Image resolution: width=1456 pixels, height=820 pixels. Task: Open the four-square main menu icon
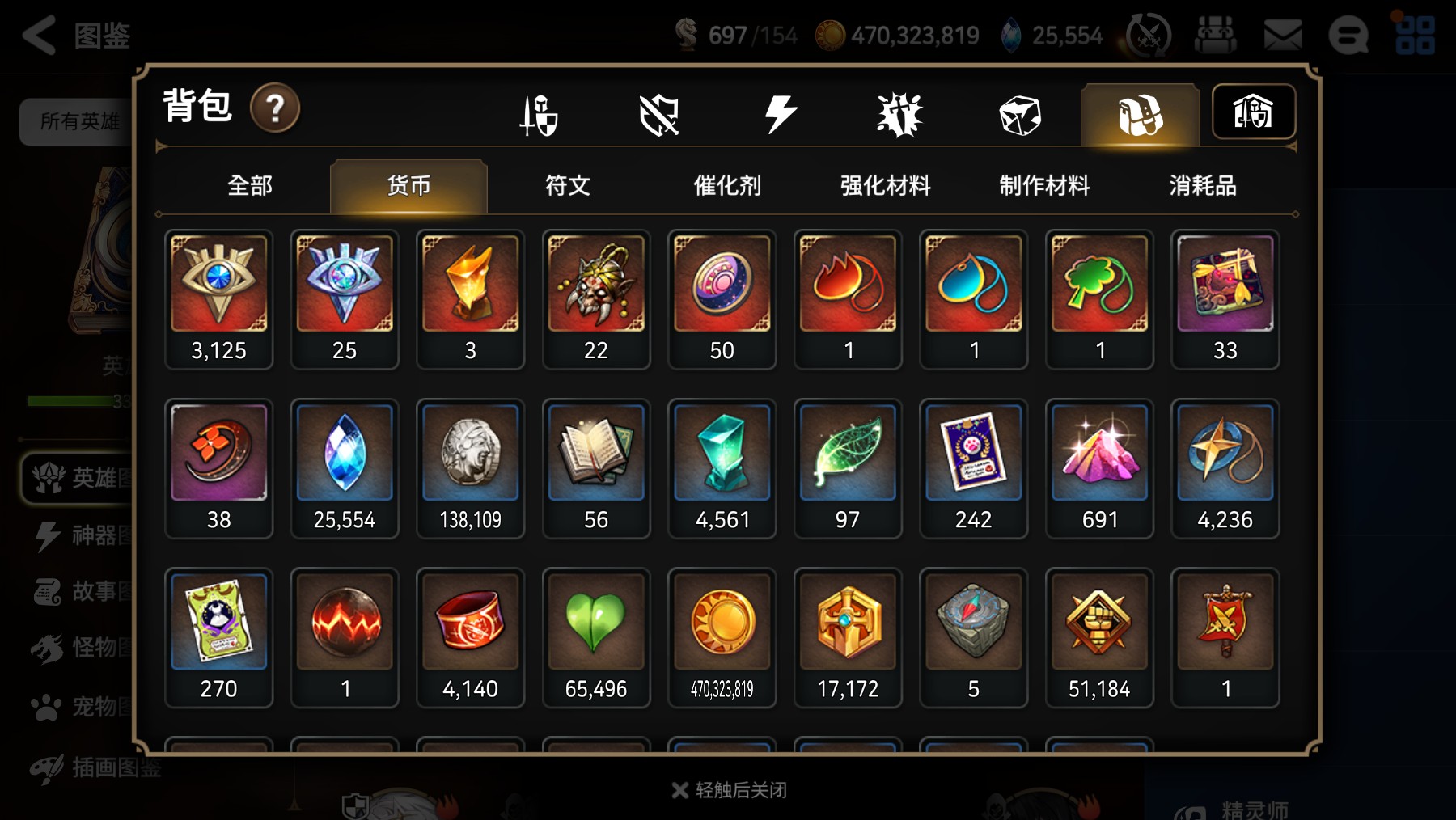tap(1415, 35)
